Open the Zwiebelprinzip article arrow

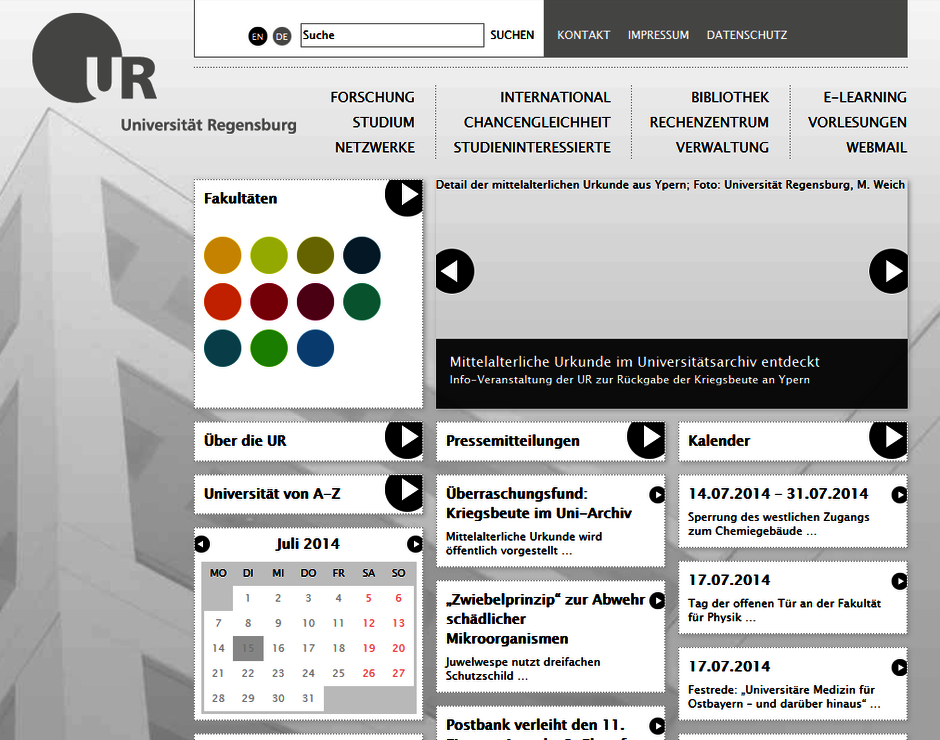click(657, 600)
